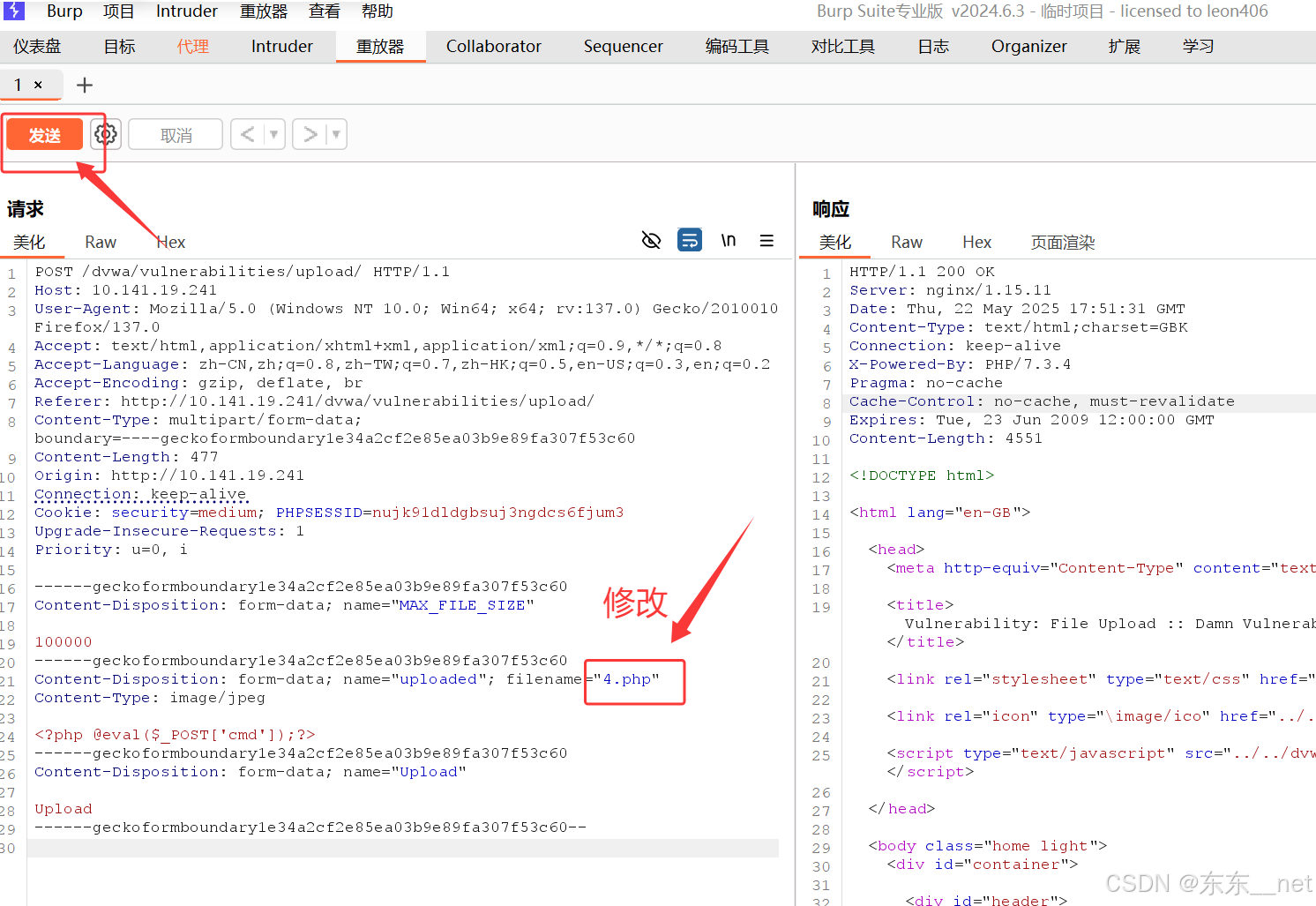Switch to the Sequencer tab

tap(623, 47)
